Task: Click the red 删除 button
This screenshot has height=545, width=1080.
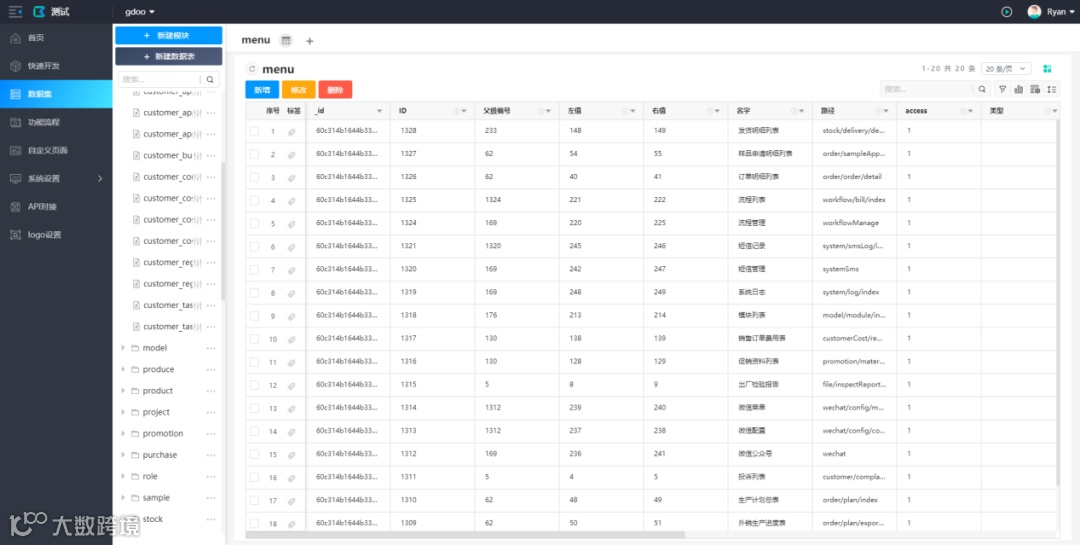Action: click(x=335, y=90)
